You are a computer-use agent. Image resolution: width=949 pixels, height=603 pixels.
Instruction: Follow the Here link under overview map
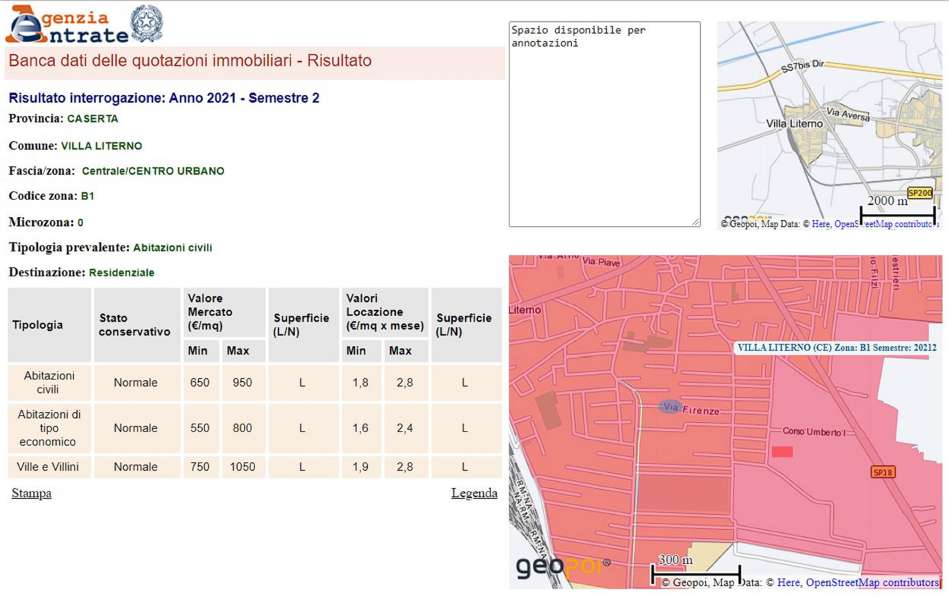pos(820,224)
